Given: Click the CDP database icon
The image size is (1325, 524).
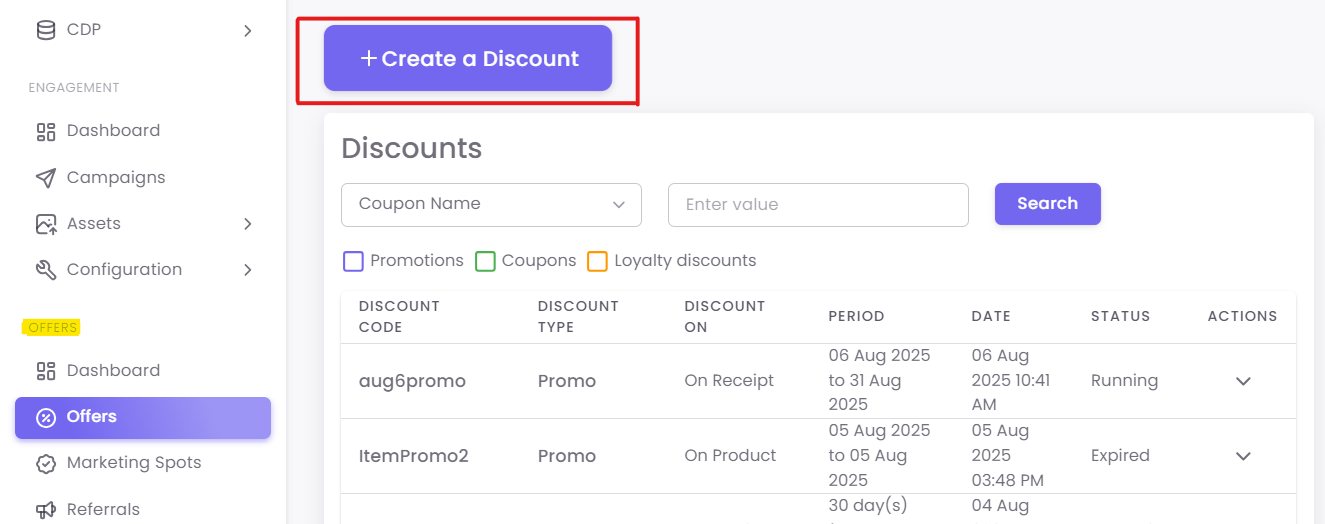Looking at the screenshot, I should coord(46,30).
